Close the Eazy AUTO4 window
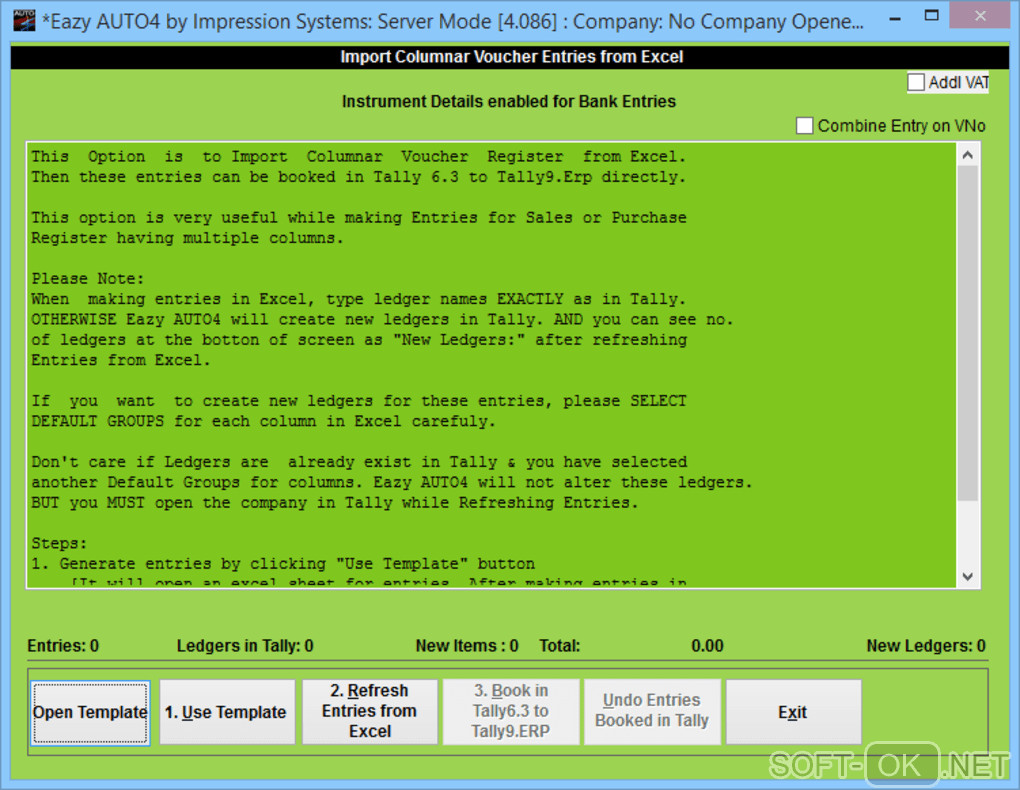This screenshot has height=790, width=1020. click(x=980, y=16)
